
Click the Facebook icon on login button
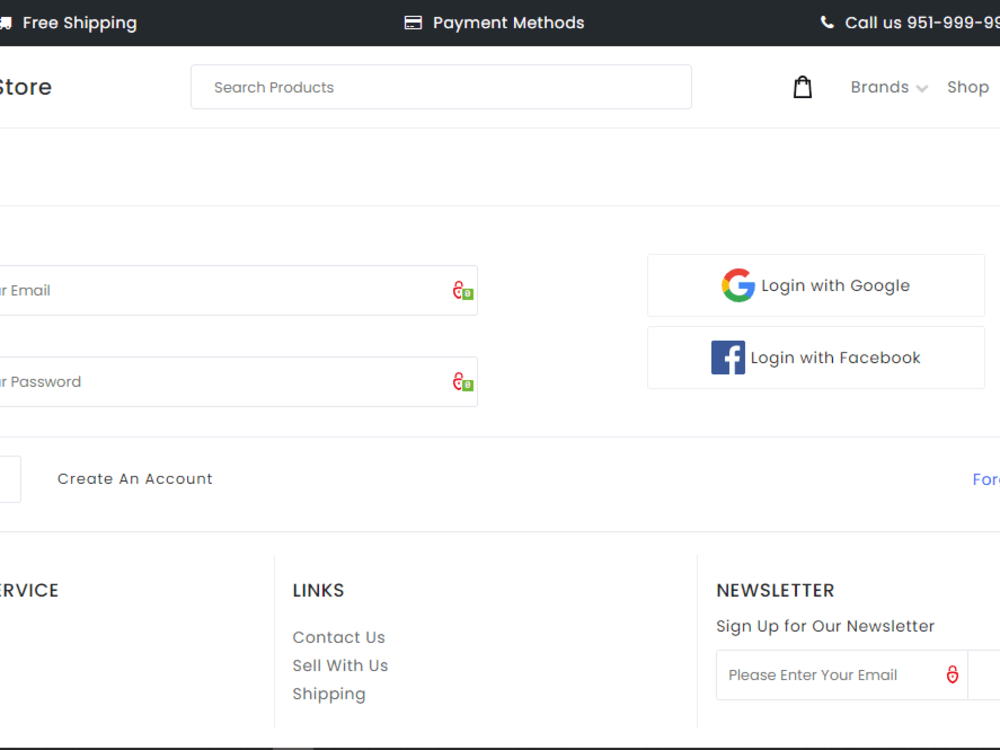pyautogui.click(x=728, y=357)
